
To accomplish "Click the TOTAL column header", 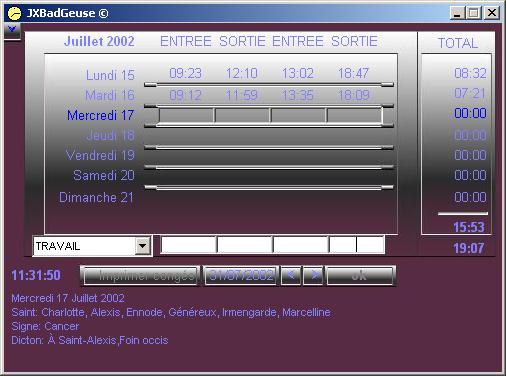I will tap(458, 43).
